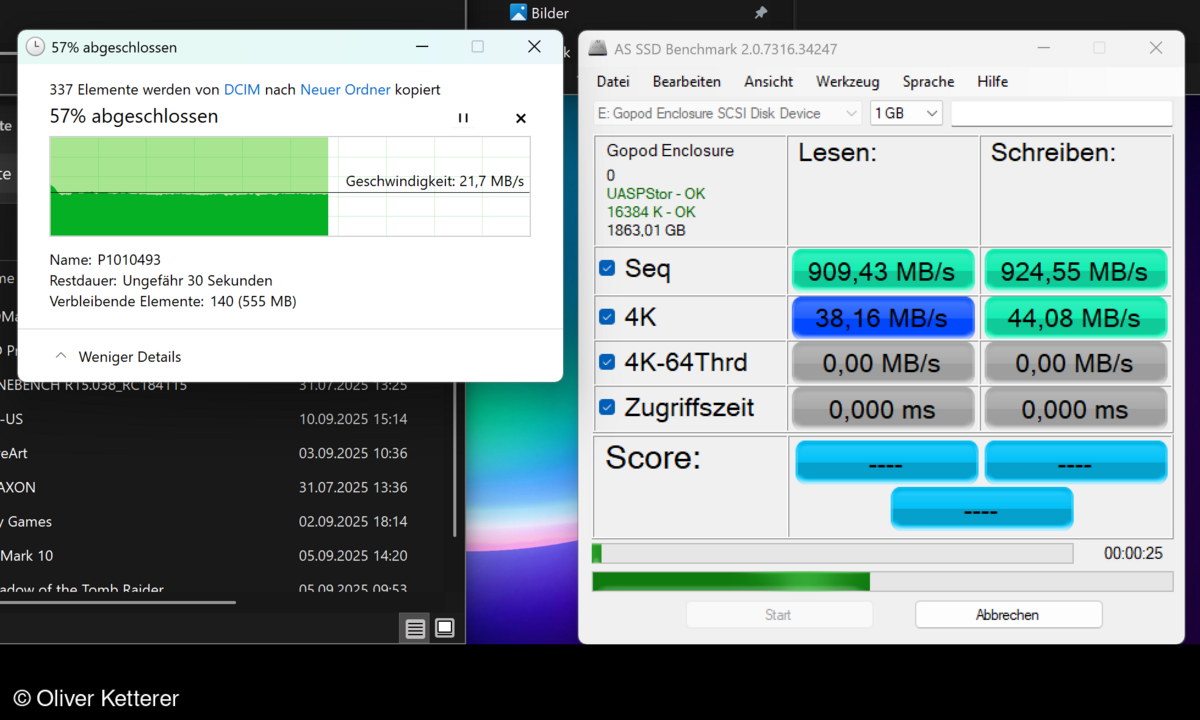Click the pin icon next to Bilder

coord(760,13)
